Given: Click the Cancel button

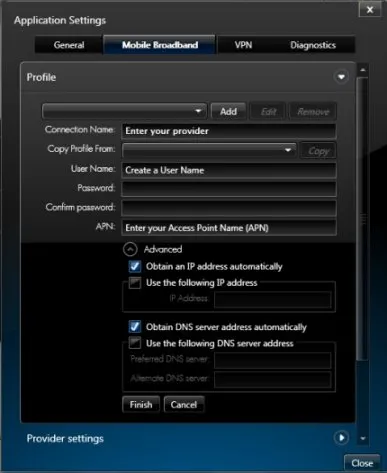Looking at the screenshot, I should [x=184, y=404].
